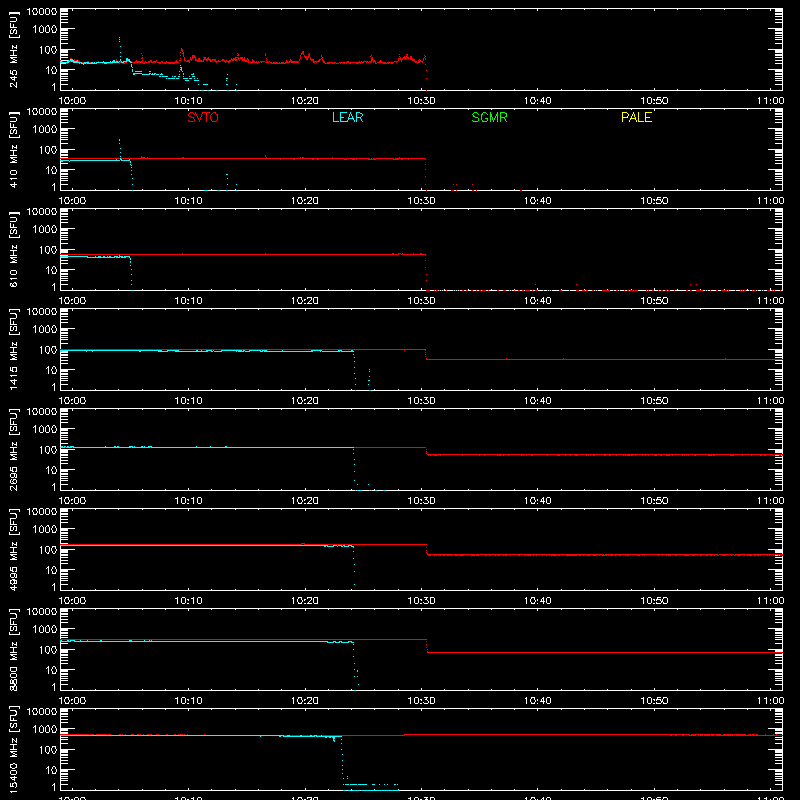Click the "8800 MHz [SFU]" axis title
800x800 pixels.
click(13, 649)
